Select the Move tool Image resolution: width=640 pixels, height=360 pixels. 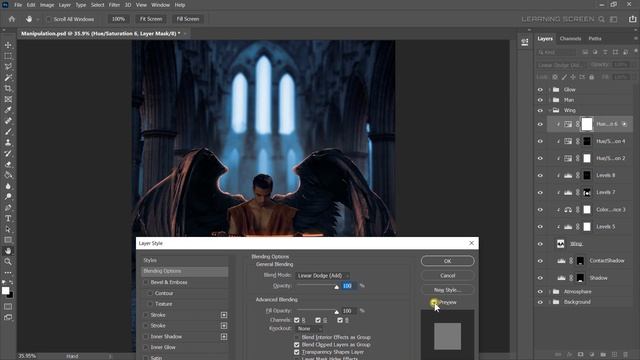pyautogui.click(x=8, y=45)
